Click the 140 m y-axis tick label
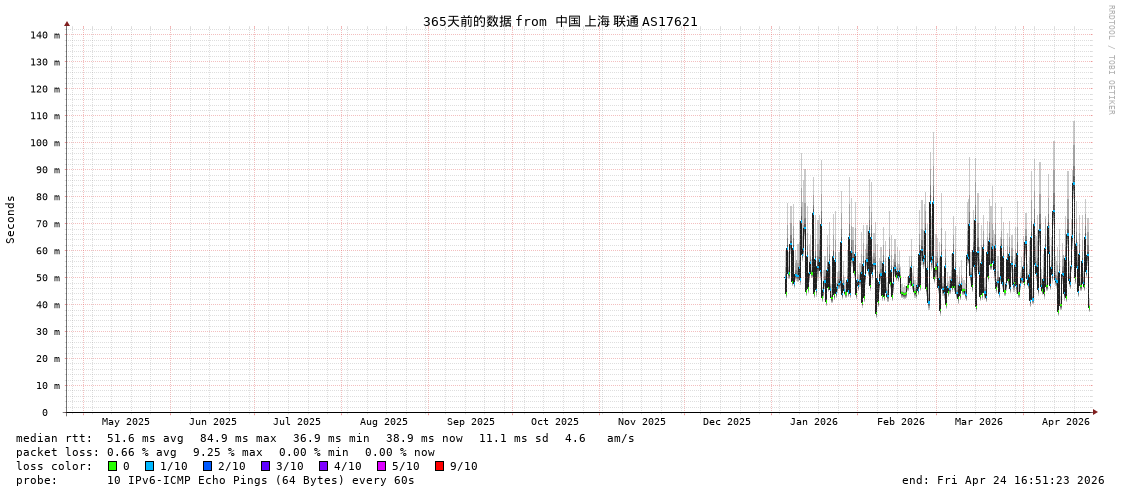 pos(45,35)
